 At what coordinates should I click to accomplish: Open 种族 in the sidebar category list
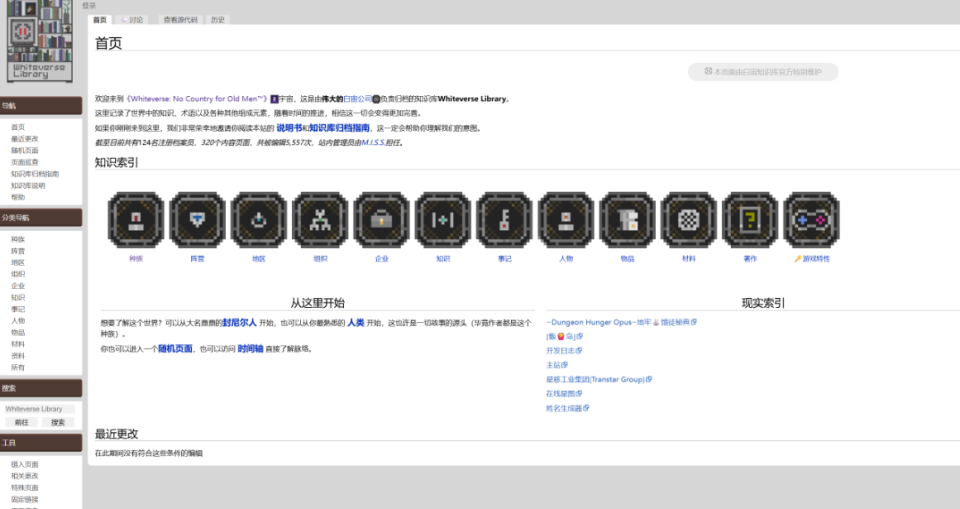[18, 239]
